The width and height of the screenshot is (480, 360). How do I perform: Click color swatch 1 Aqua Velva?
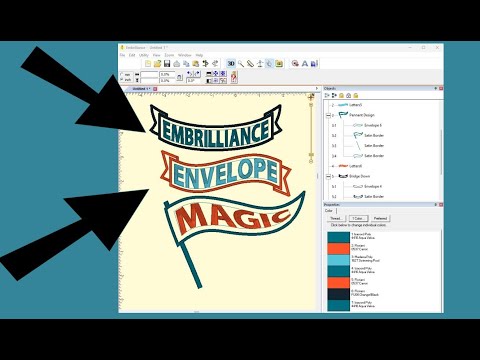click(x=339, y=237)
